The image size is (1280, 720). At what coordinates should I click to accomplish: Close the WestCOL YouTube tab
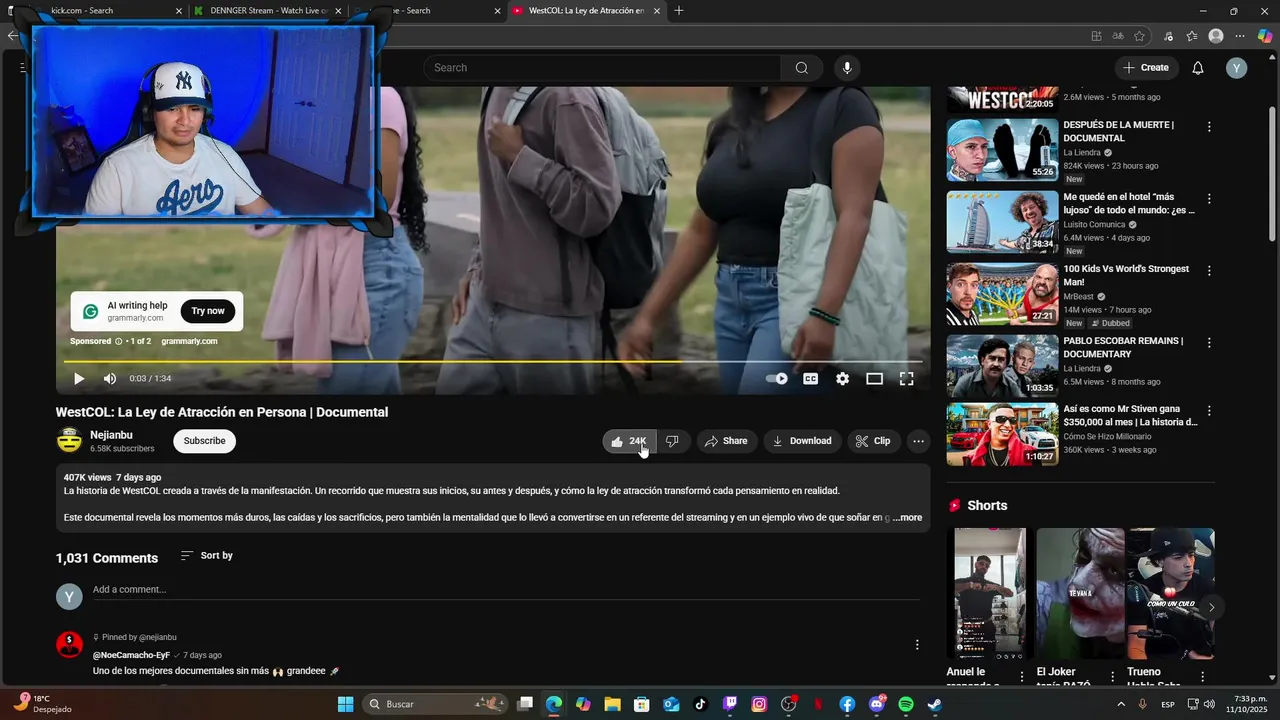655,11
